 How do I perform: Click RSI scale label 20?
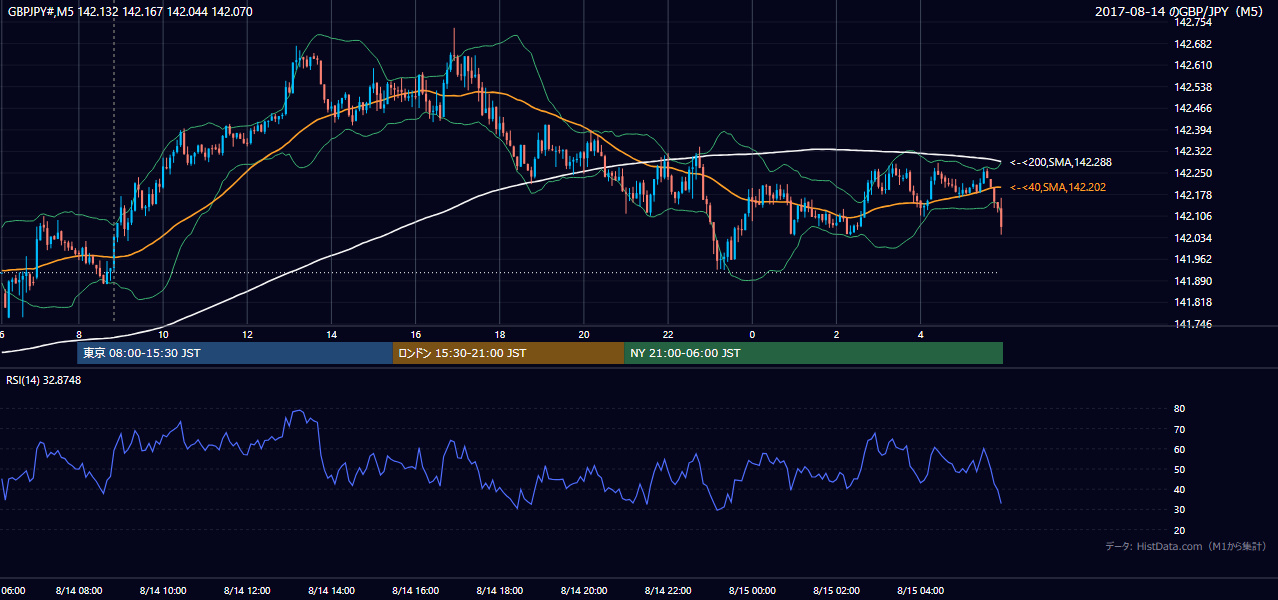tap(1179, 530)
